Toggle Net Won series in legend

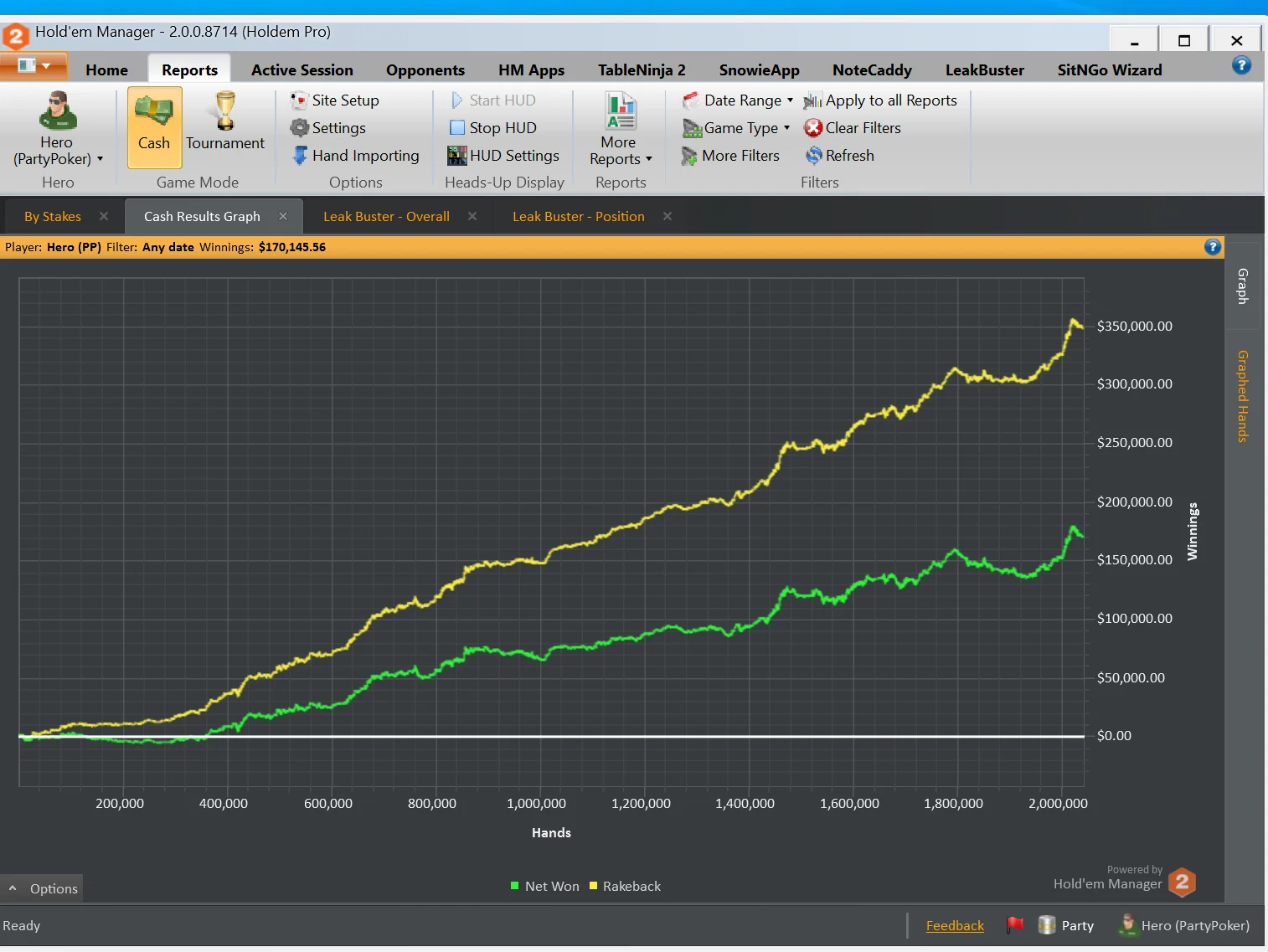(x=545, y=886)
